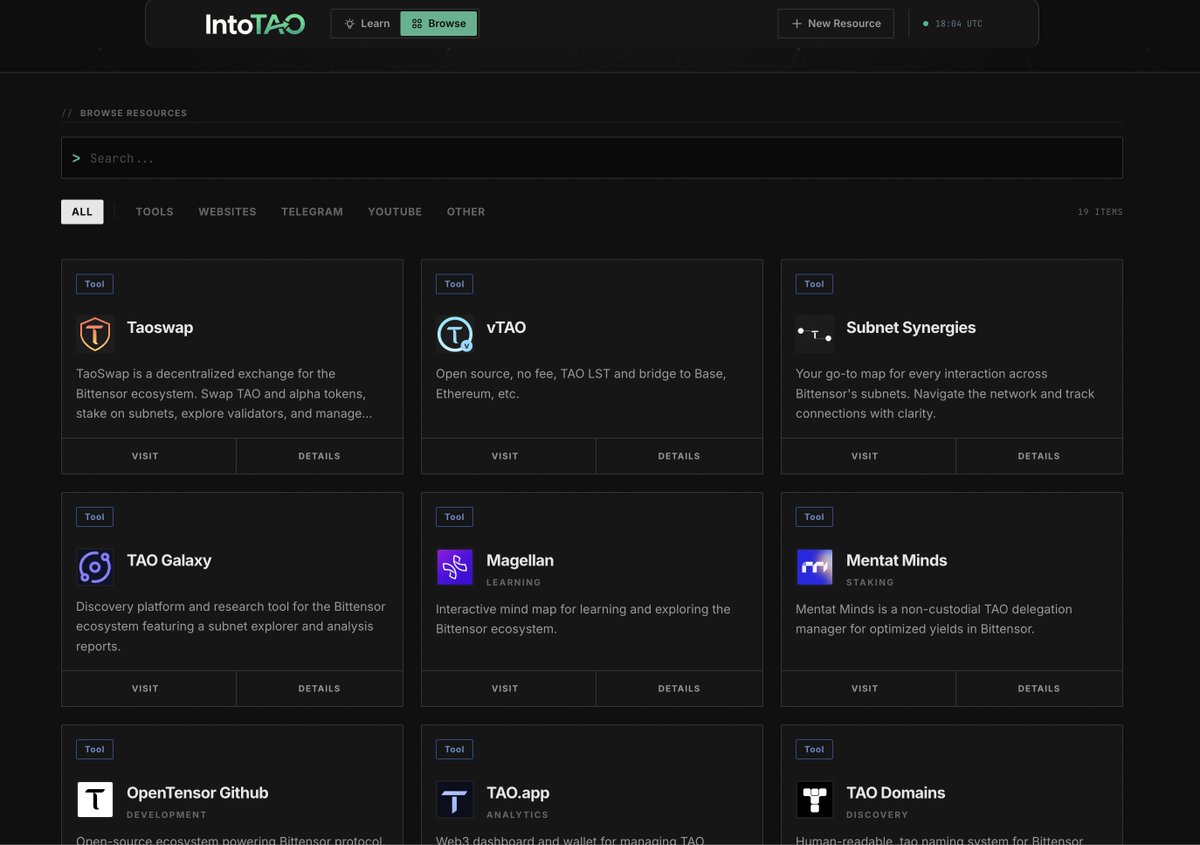Click the 19 ITEMS count label
Viewport: 1200px width, 845px height.
(x=1100, y=212)
